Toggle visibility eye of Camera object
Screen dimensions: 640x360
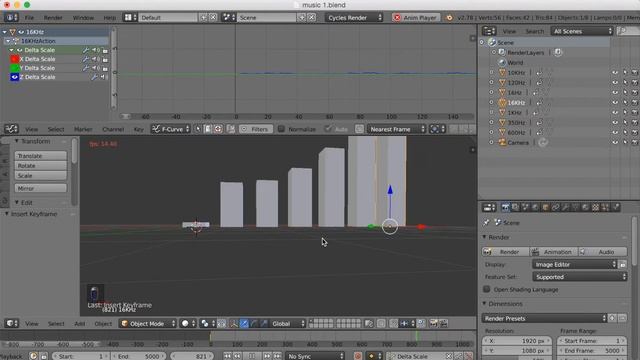point(615,142)
